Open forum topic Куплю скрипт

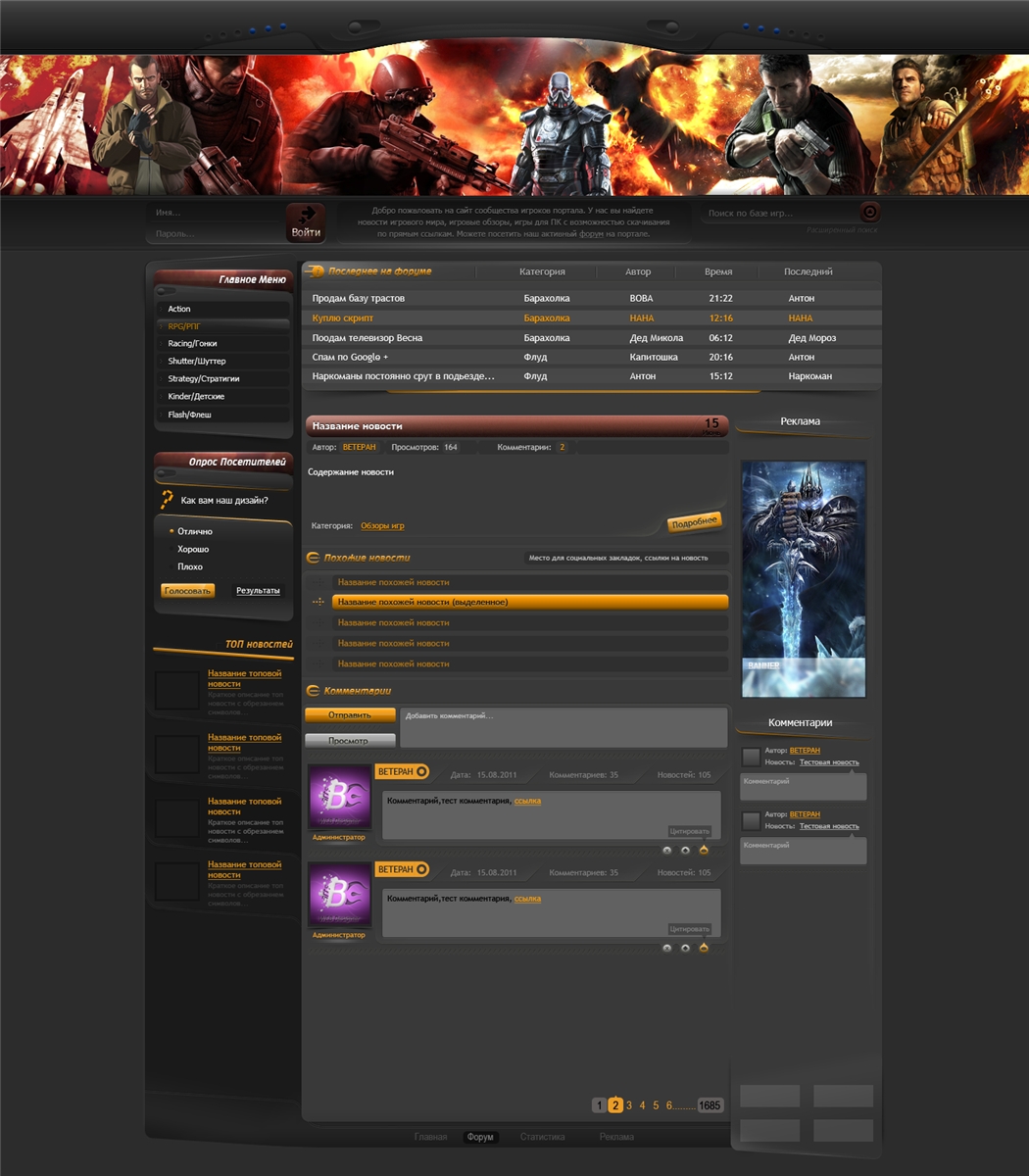(343, 318)
